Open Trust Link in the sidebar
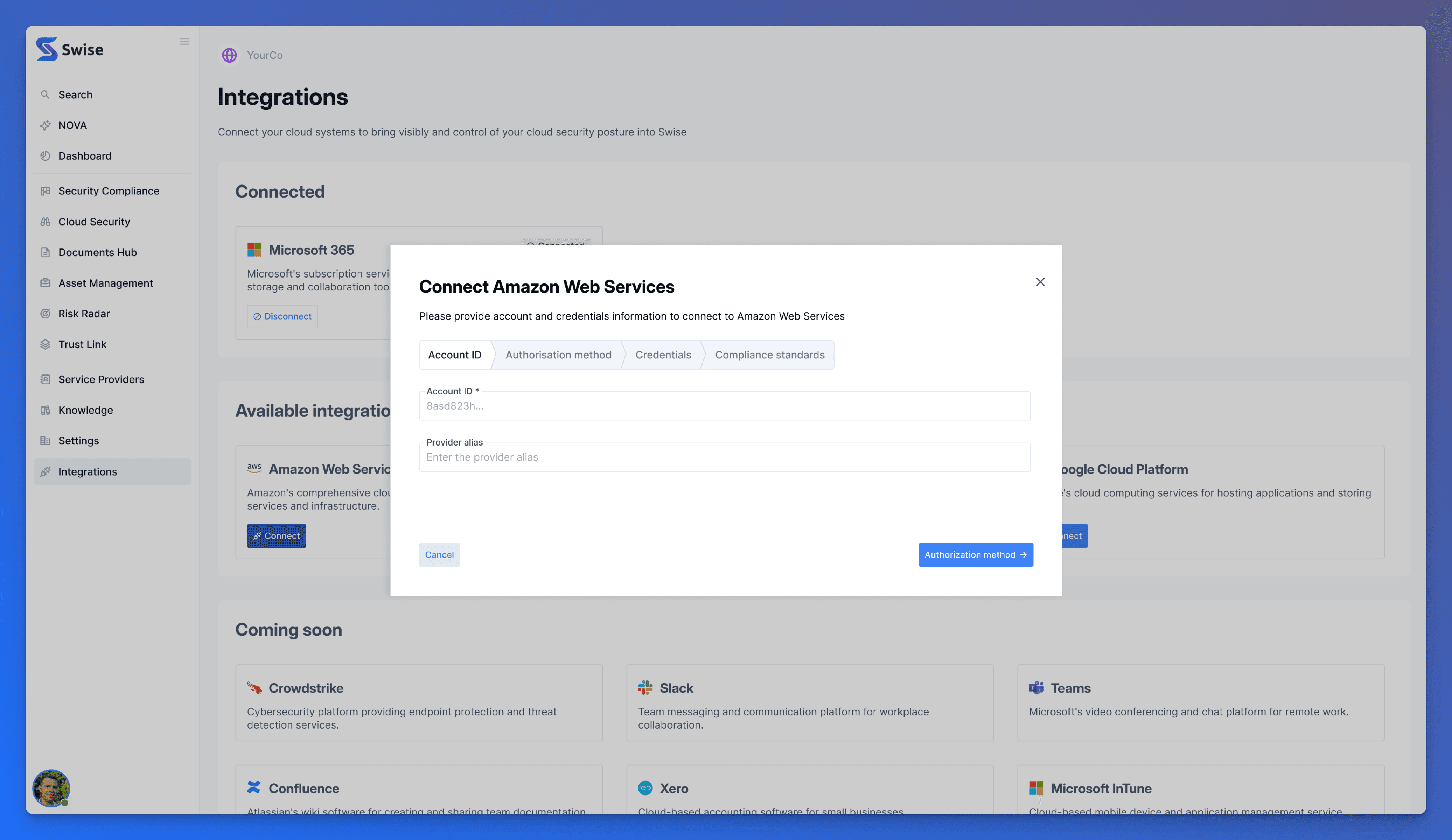This screenshot has height=840, width=1452. (x=112, y=344)
